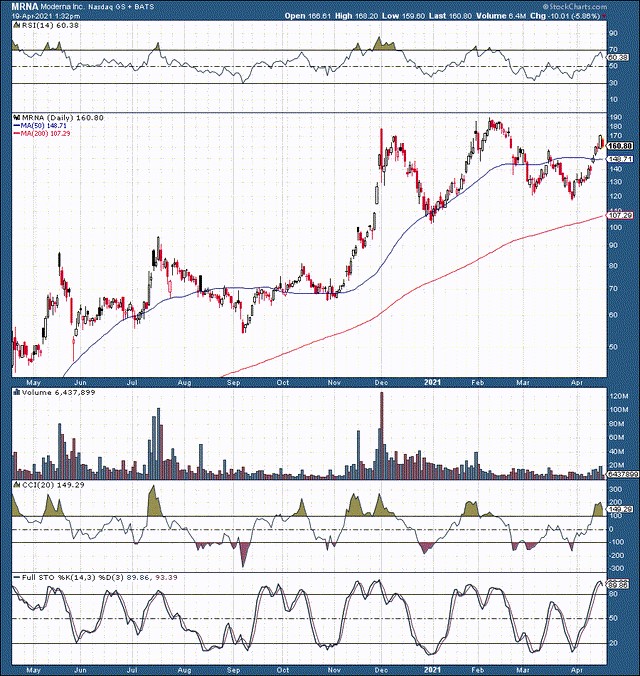Click the Last 160.80 value in header
The width and height of the screenshot is (640, 676).
pos(450,16)
